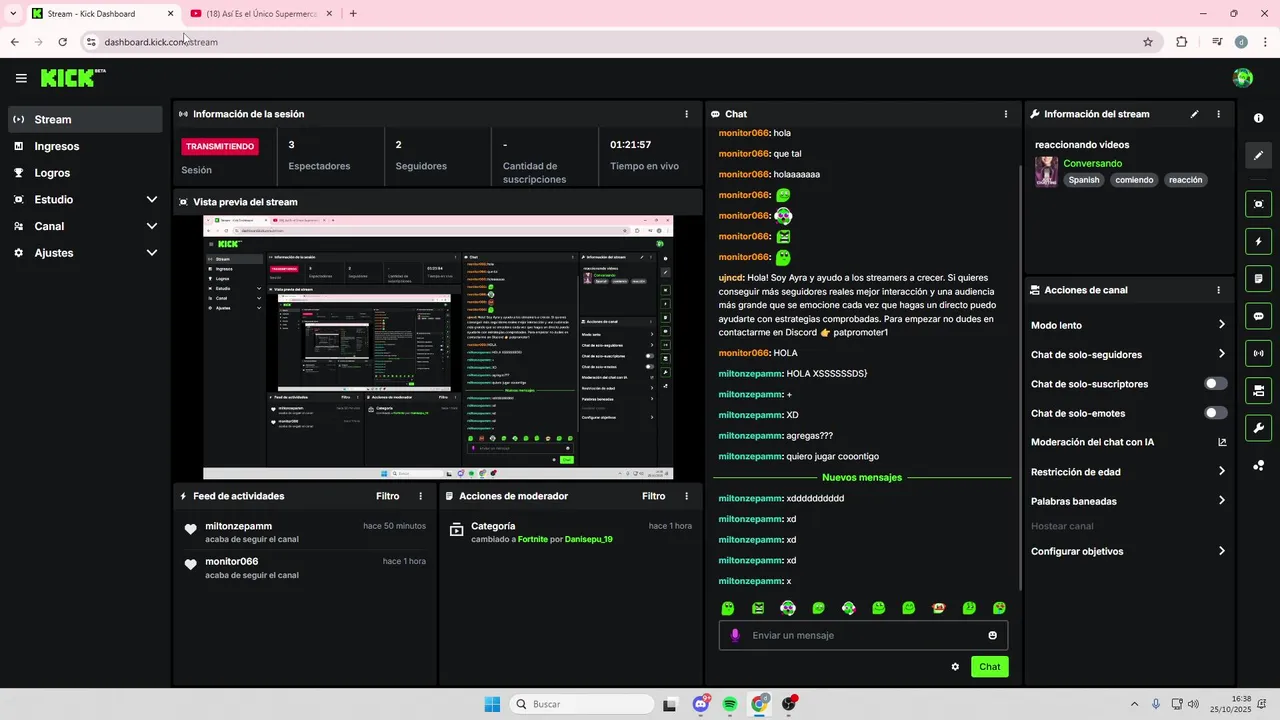Toggle Chat de solo-suscriptores switch

click(1216, 384)
